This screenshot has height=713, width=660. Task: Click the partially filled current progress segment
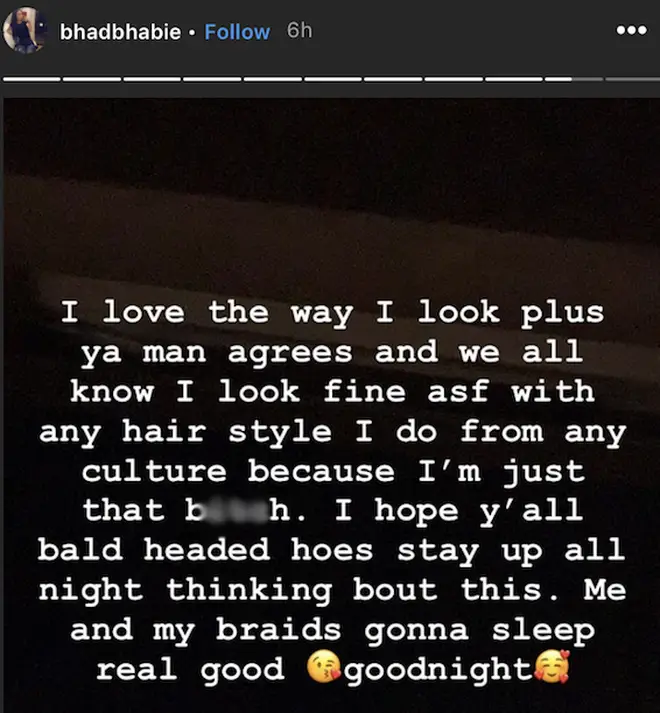(573, 79)
